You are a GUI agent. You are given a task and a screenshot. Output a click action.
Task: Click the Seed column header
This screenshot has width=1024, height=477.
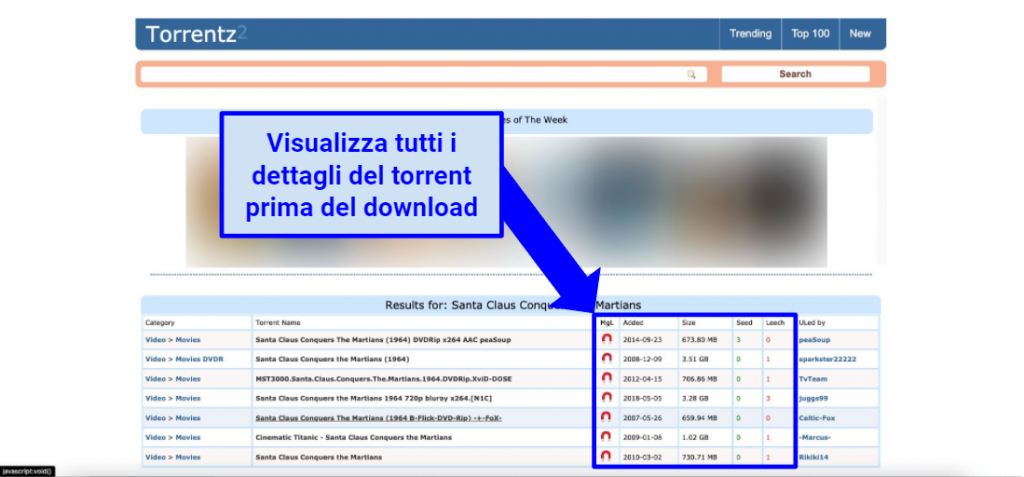coord(744,323)
